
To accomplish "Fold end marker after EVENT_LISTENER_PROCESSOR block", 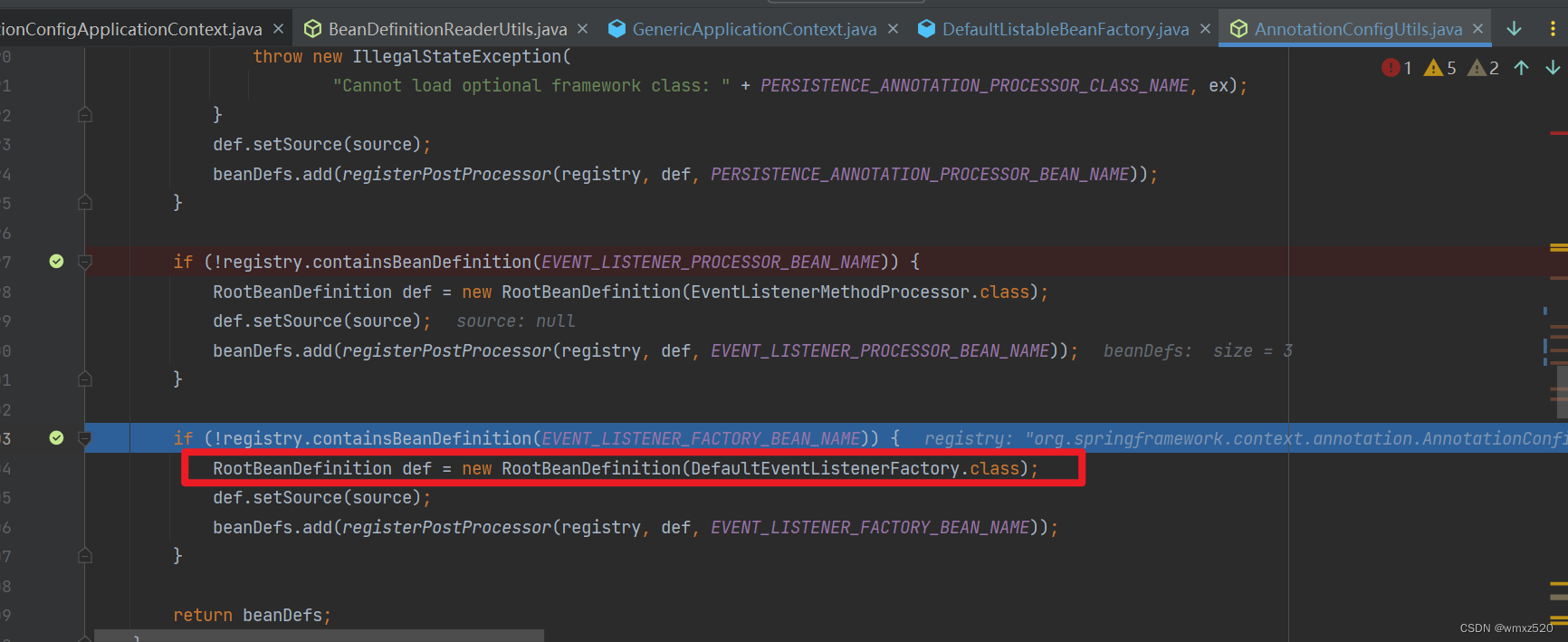I will point(85,379).
